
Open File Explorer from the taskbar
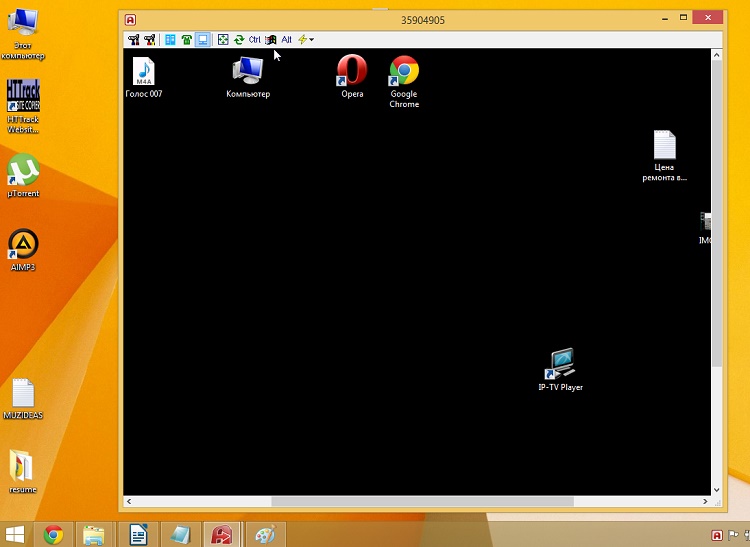94,534
